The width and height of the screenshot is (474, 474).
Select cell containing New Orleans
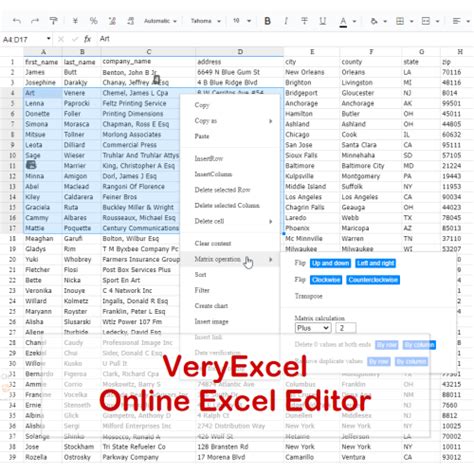(312, 72)
